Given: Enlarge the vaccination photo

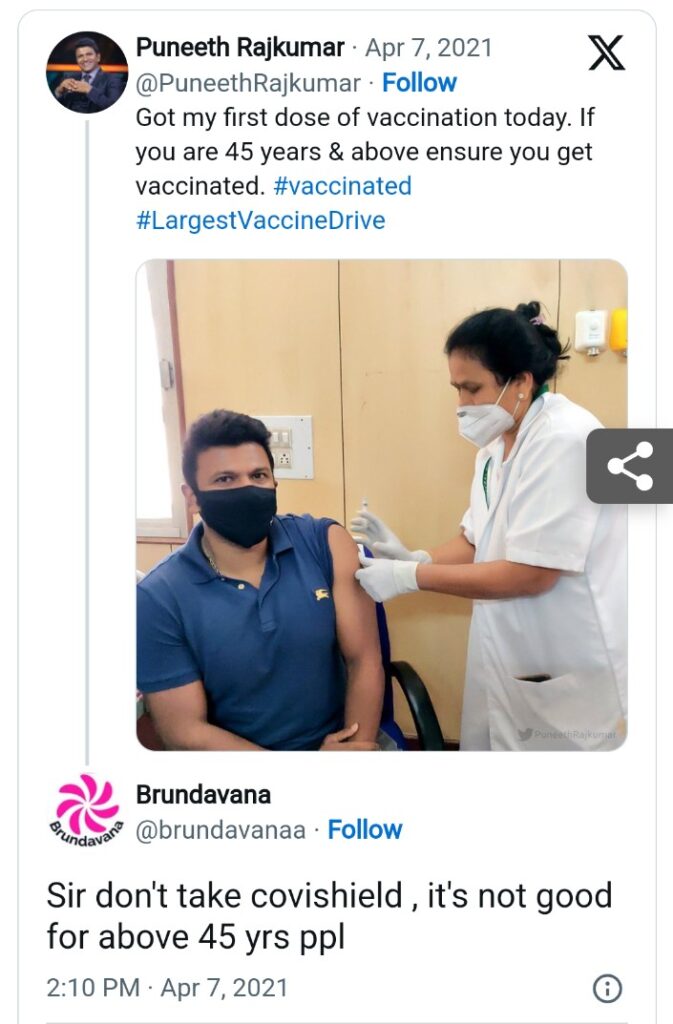Looking at the screenshot, I should point(382,505).
